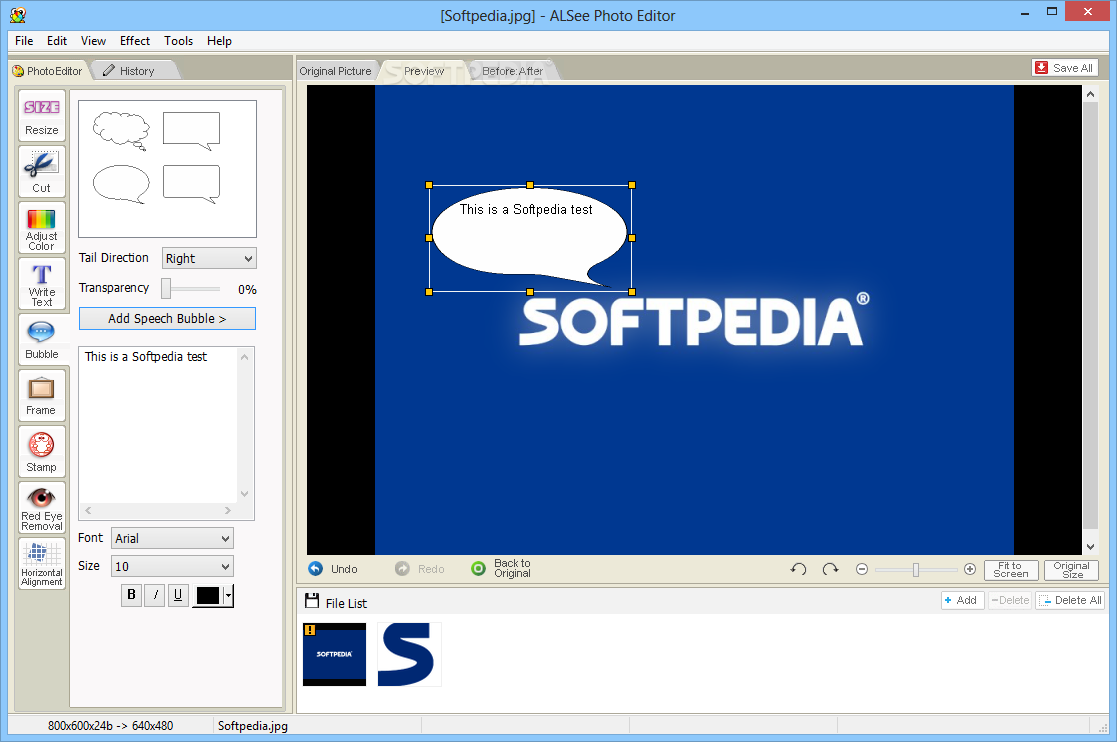The width and height of the screenshot is (1117, 742).
Task: Select the Red Eye Removal tool
Action: (42, 508)
